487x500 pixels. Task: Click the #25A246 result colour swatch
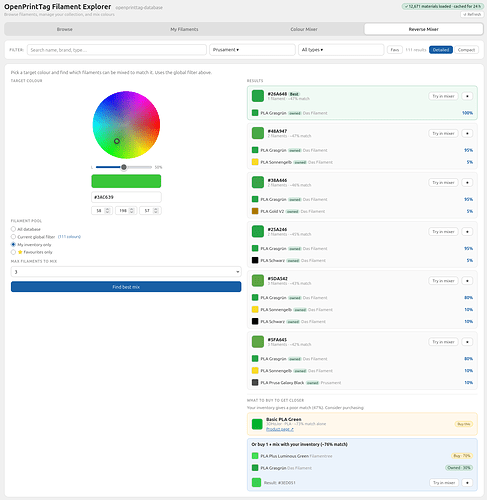pos(258,231)
